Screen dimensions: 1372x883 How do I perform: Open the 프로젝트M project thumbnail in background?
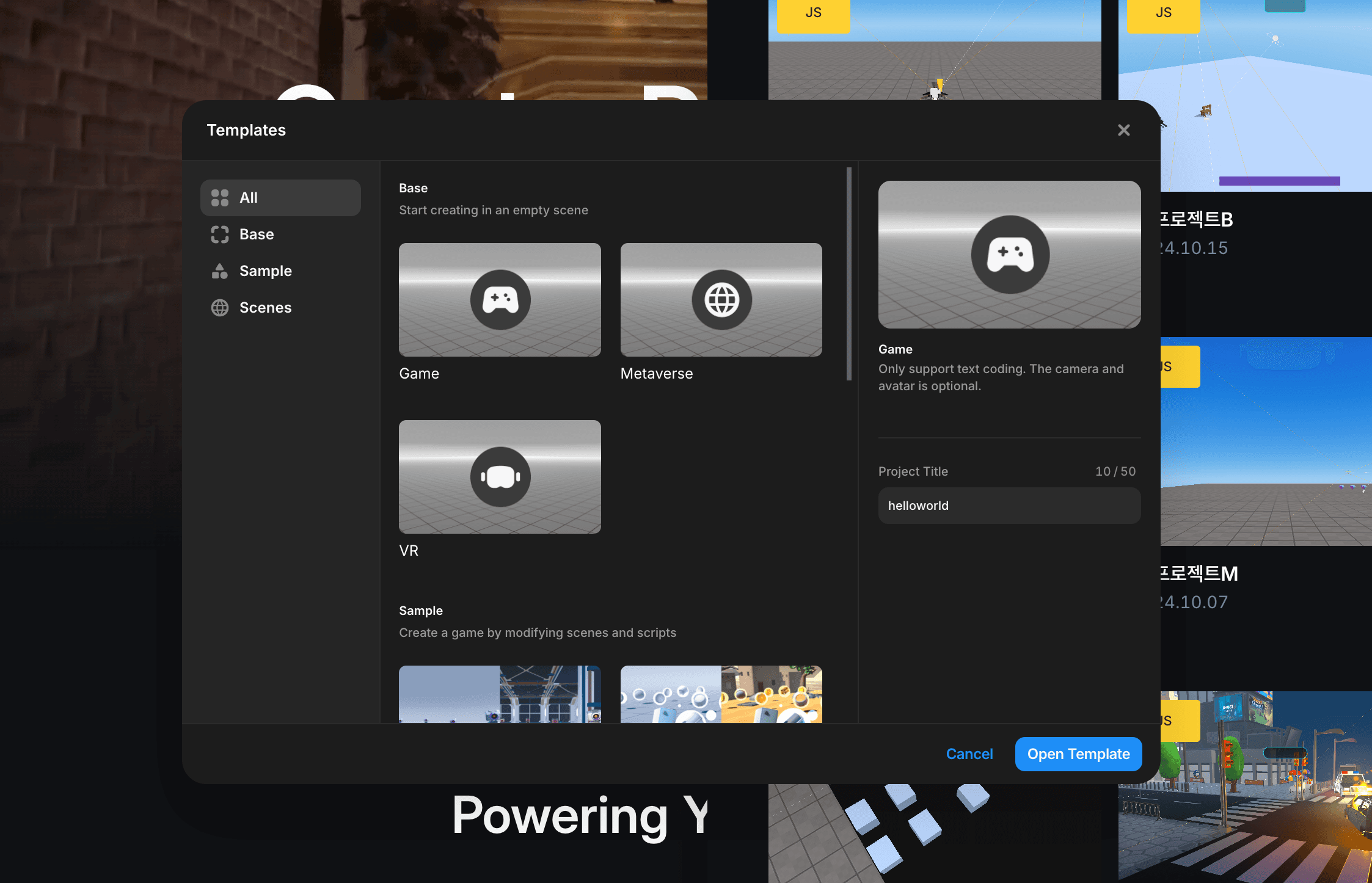click(1266, 442)
